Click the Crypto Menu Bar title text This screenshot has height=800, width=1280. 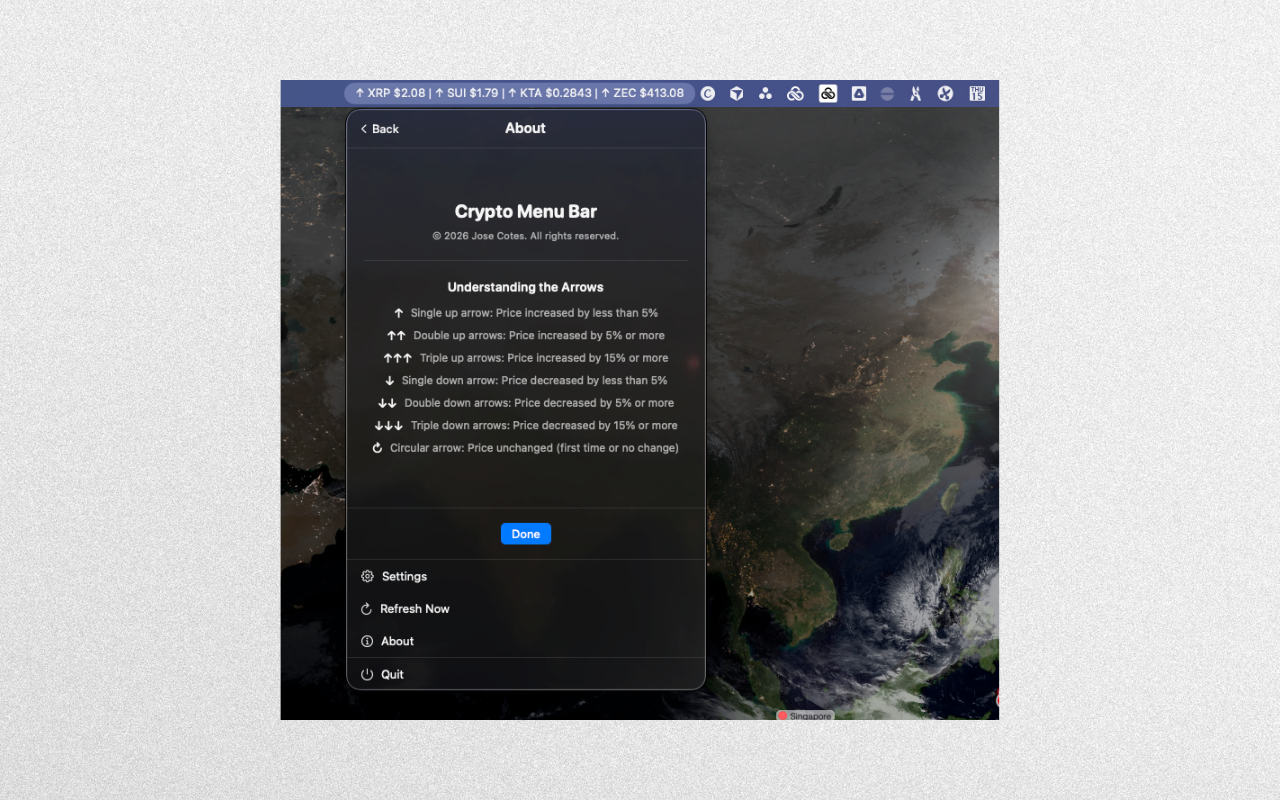pyautogui.click(x=525, y=212)
